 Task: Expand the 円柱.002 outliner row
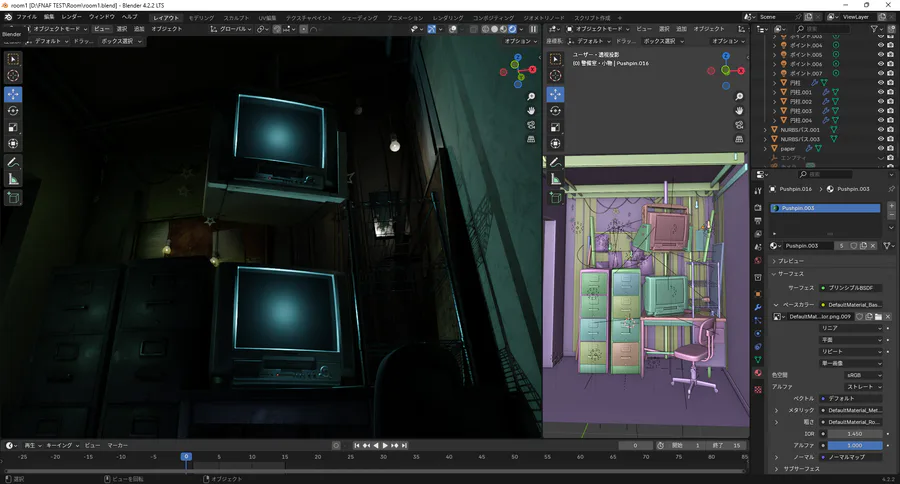(x=774, y=102)
